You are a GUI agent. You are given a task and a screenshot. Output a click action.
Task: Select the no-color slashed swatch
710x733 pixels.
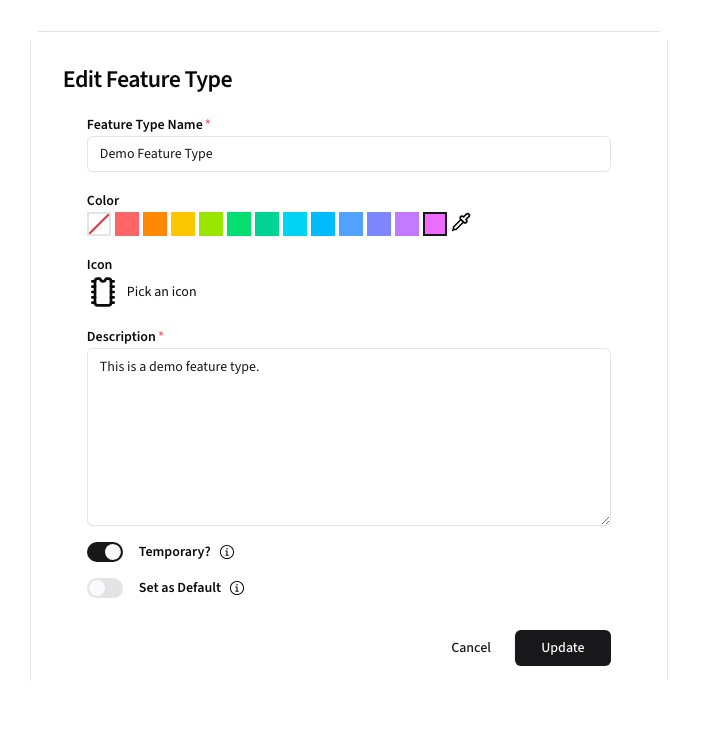pyautogui.click(x=99, y=224)
